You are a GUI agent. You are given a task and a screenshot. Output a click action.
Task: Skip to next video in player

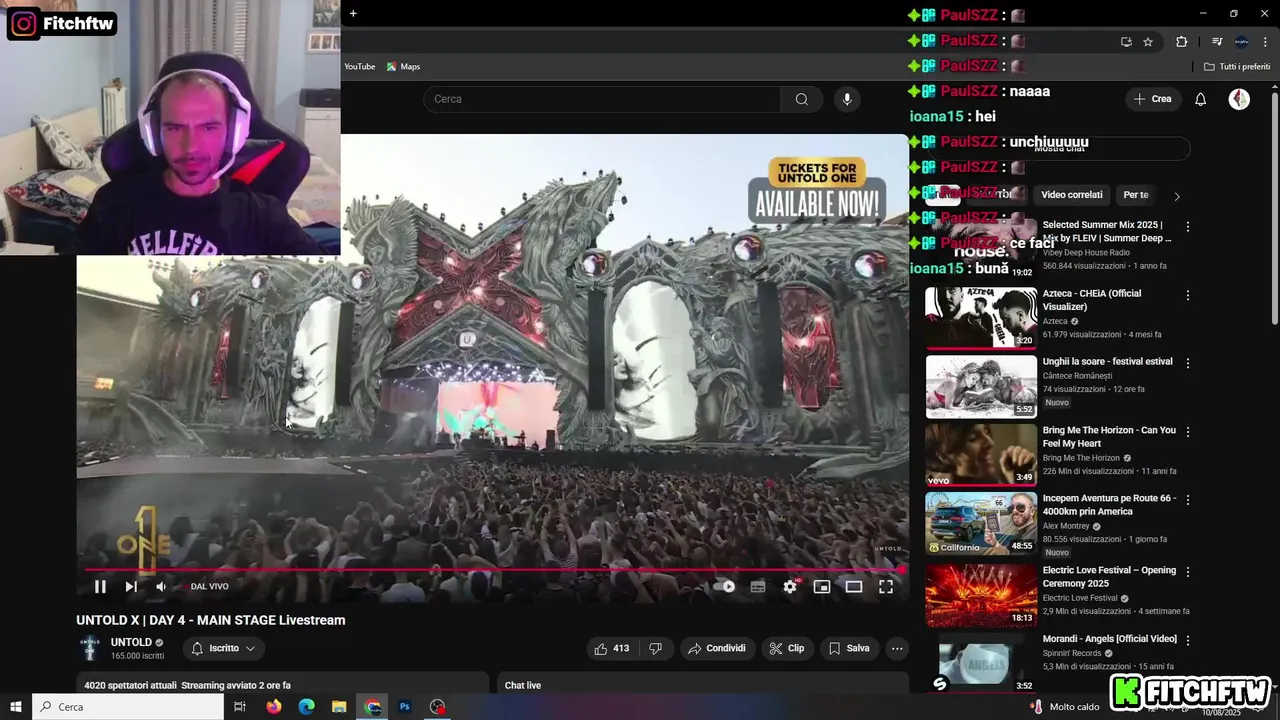[x=131, y=587]
